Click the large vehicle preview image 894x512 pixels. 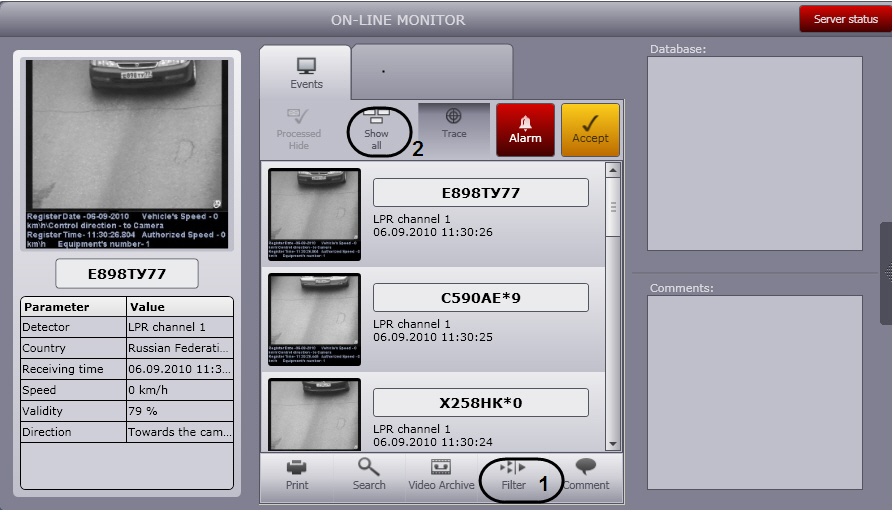pyautogui.click(x=127, y=154)
